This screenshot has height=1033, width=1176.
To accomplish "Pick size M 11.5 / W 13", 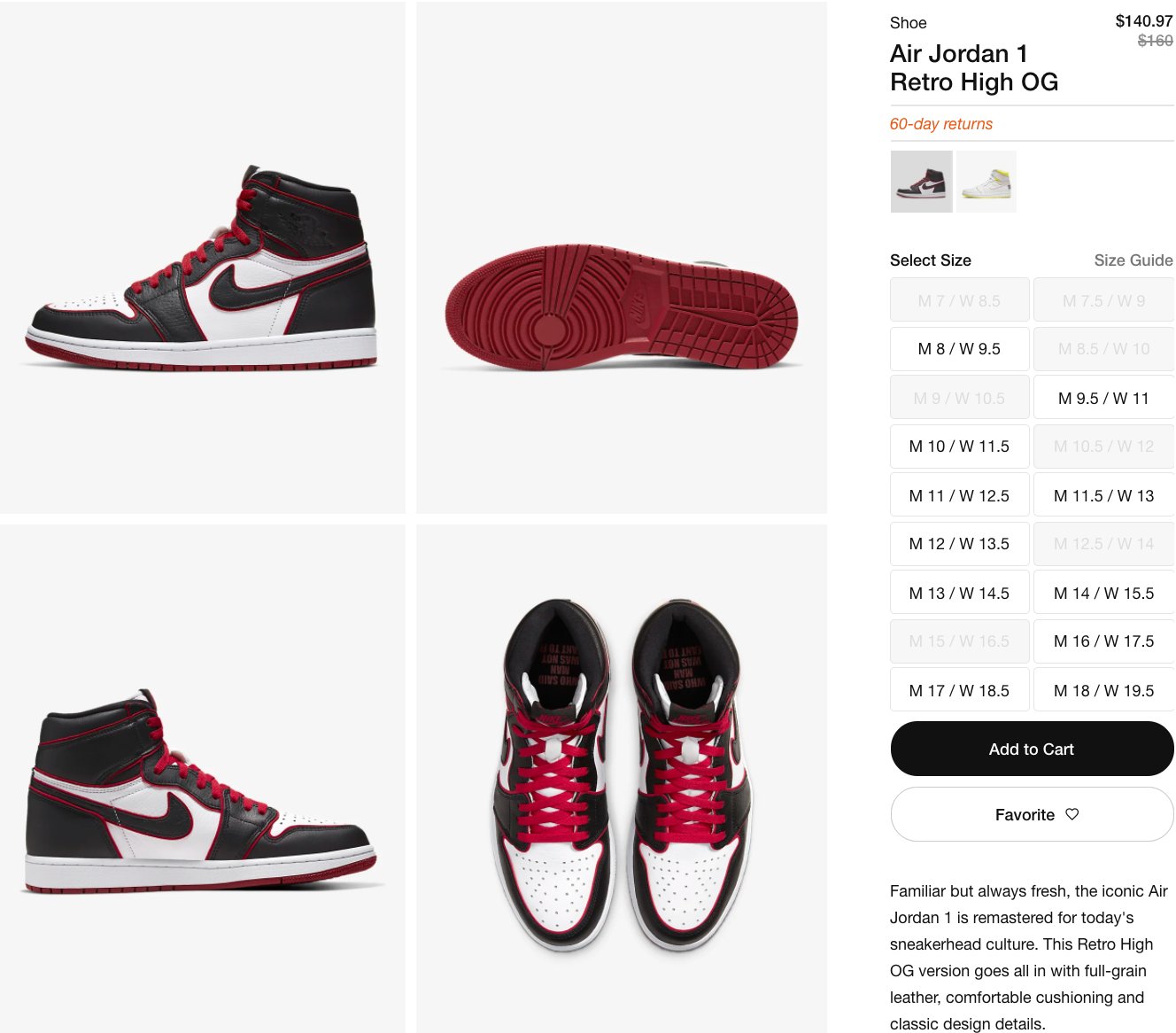I will [1103, 495].
